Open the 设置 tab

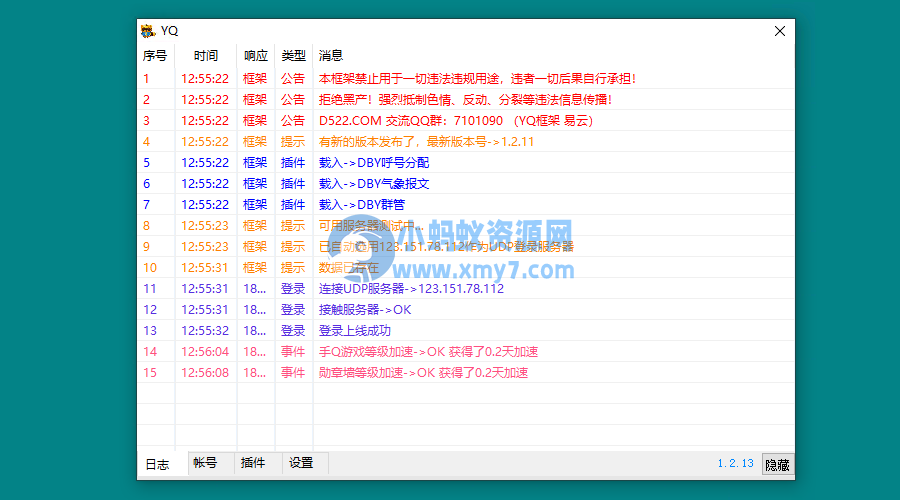[301, 463]
